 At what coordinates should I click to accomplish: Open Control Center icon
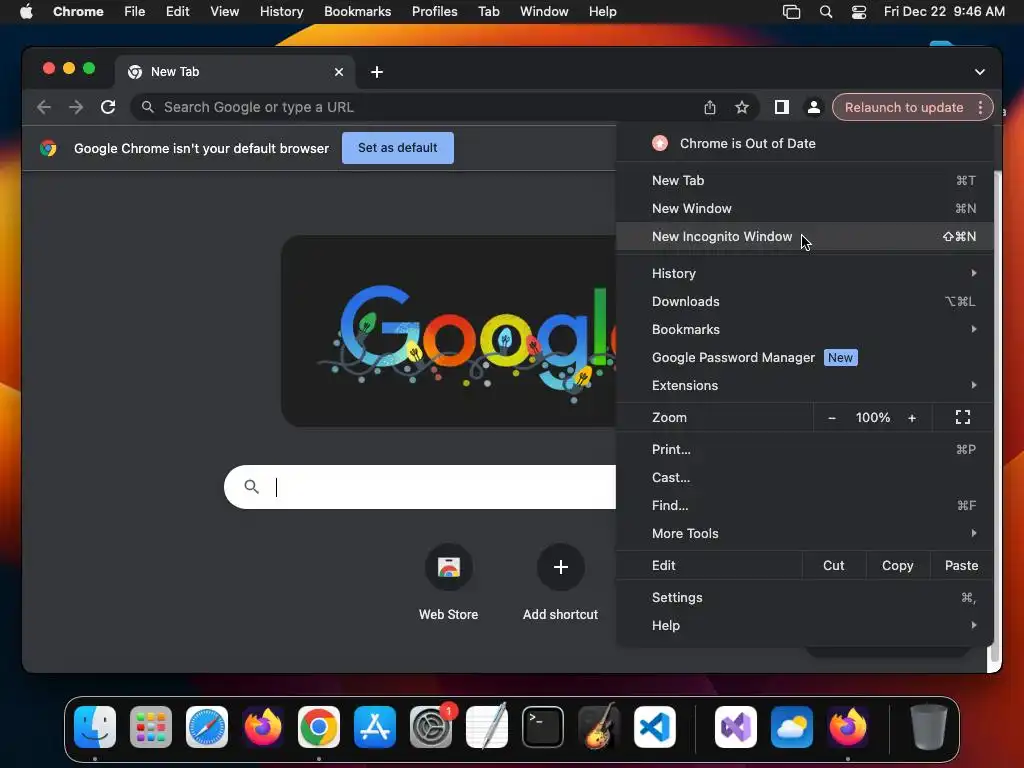click(858, 12)
